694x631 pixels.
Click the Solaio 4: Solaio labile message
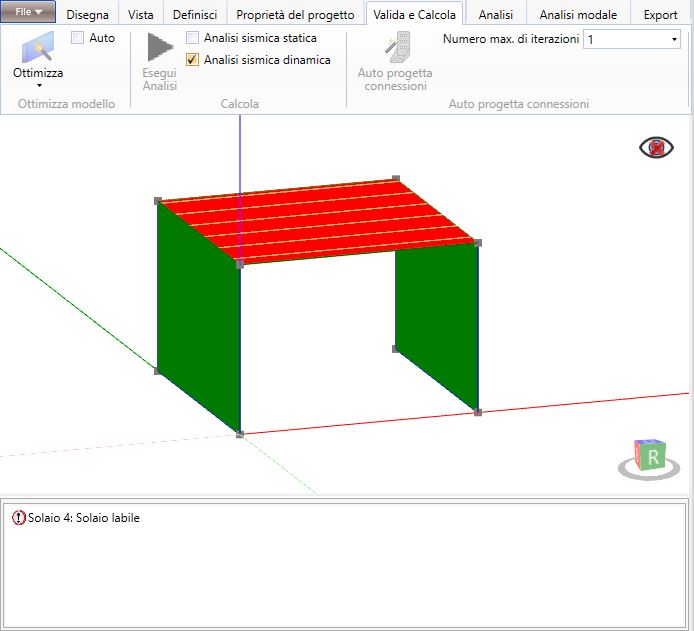click(x=84, y=518)
